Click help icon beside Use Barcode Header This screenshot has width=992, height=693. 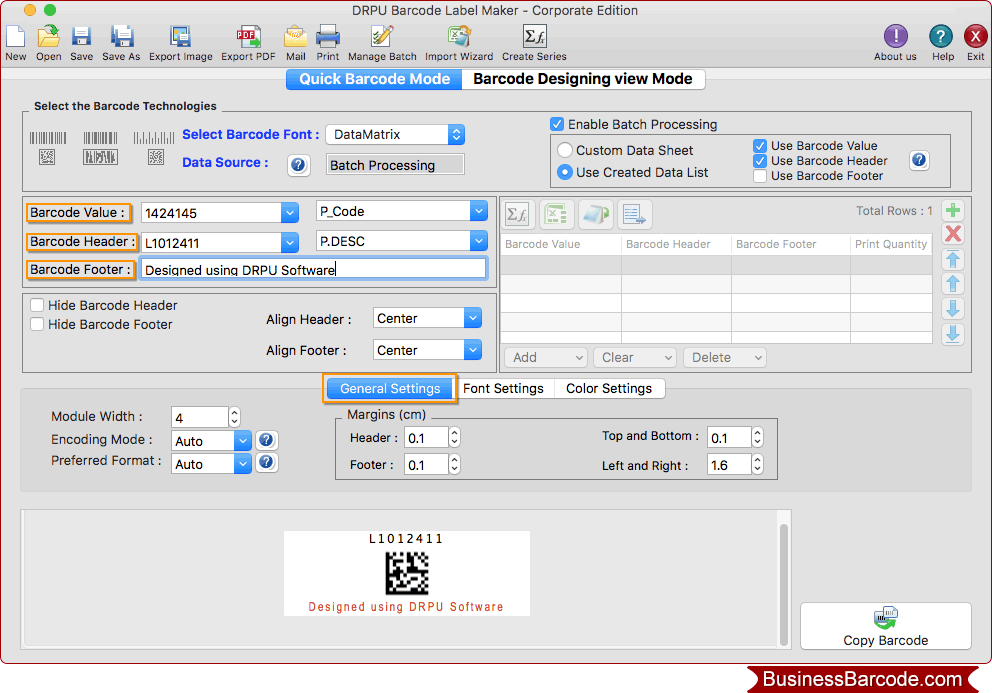coord(919,160)
